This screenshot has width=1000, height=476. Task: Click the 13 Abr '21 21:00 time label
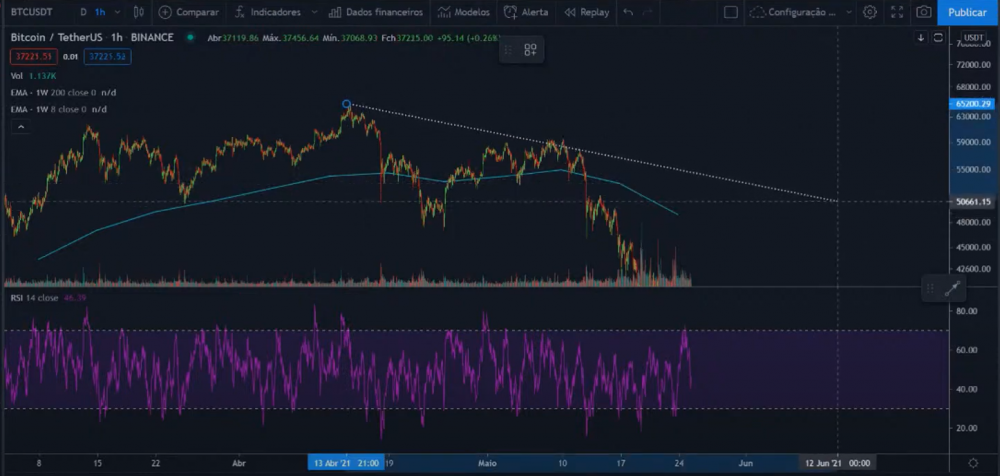click(x=346, y=463)
